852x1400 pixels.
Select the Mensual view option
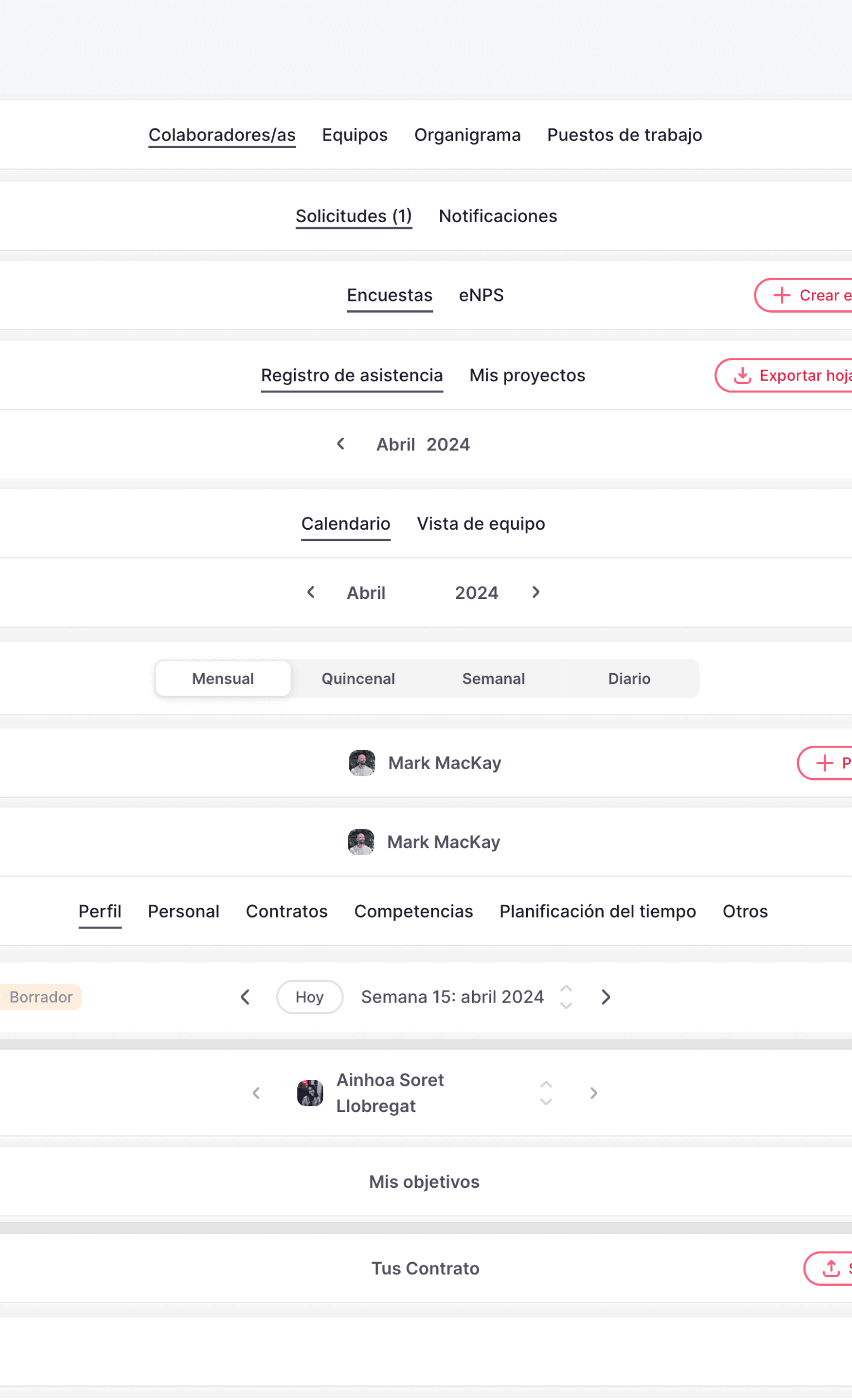[x=223, y=678]
